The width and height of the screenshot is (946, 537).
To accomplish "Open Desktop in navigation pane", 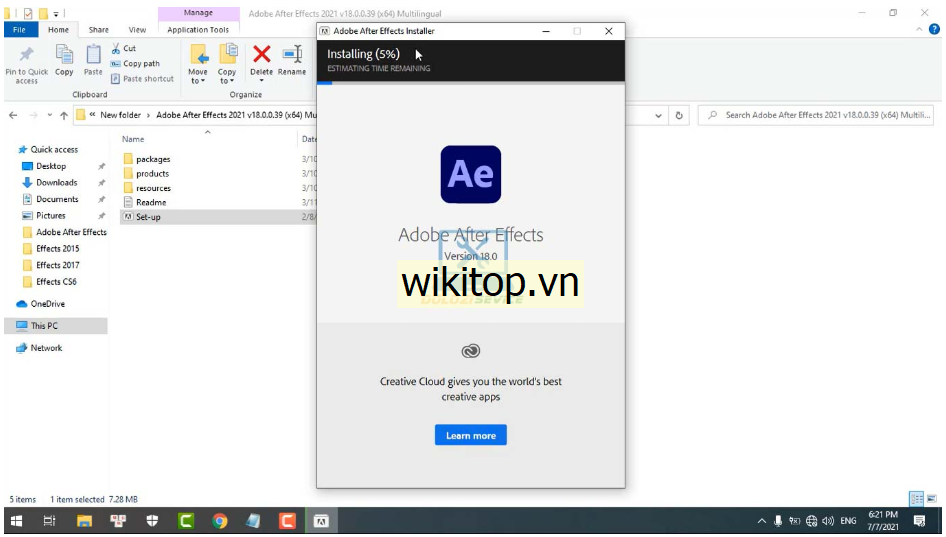I will (51, 166).
